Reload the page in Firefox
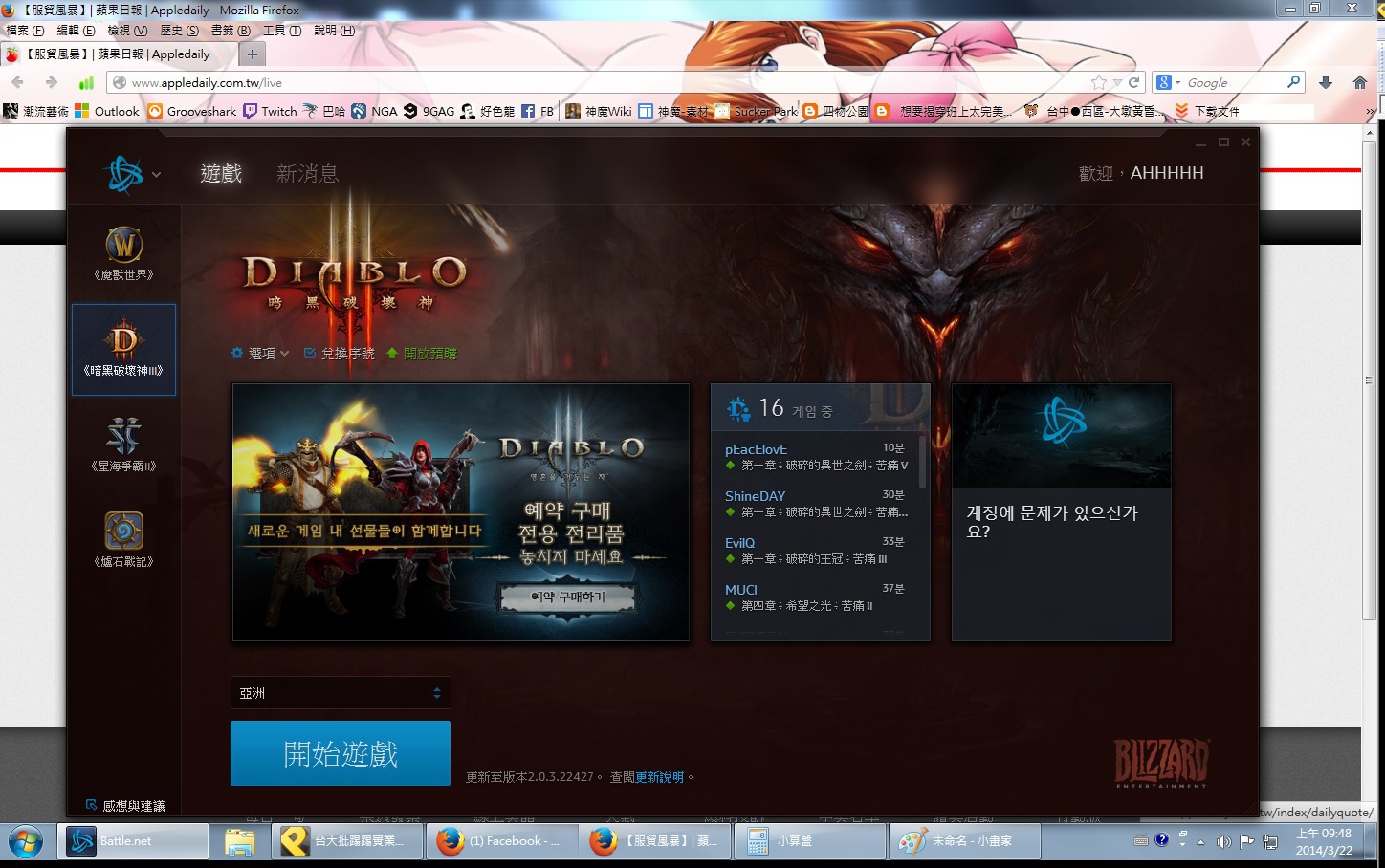The height and width of the screenshot is (868, 1385). [x=1133, y=83]
